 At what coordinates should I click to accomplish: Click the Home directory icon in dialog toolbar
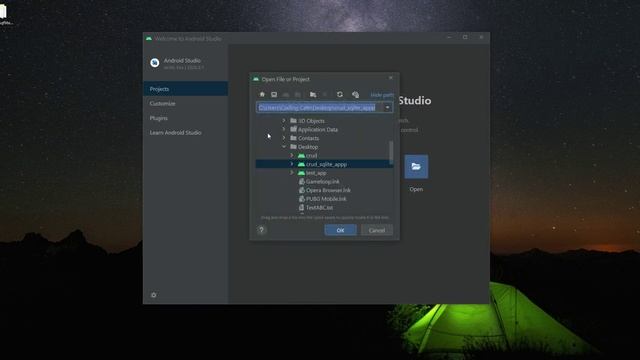pos(262,94)
